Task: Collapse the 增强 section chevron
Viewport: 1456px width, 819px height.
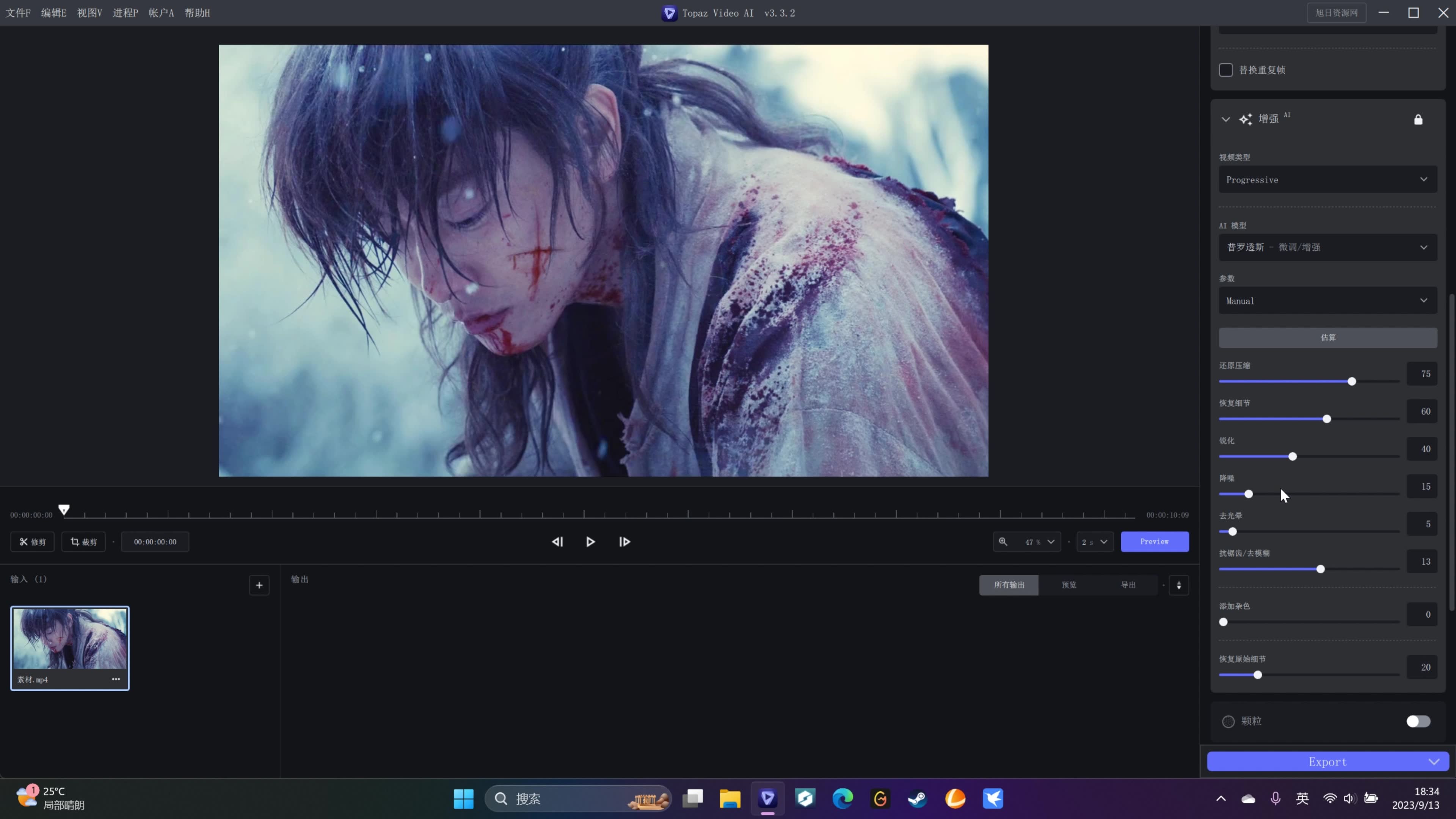Action: (1225, 119)
